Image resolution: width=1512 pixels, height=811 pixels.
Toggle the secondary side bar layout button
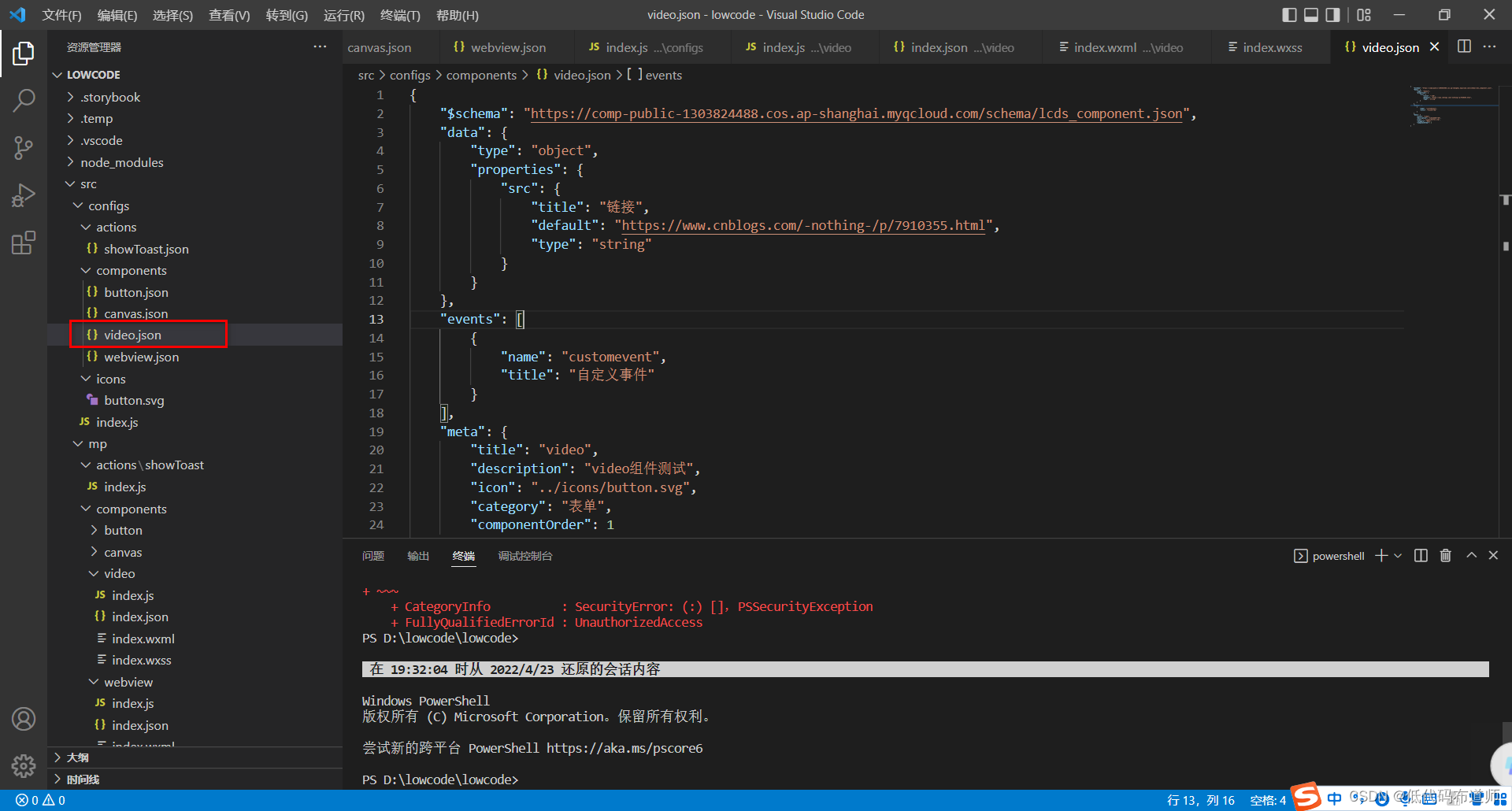pos(1332,15)
